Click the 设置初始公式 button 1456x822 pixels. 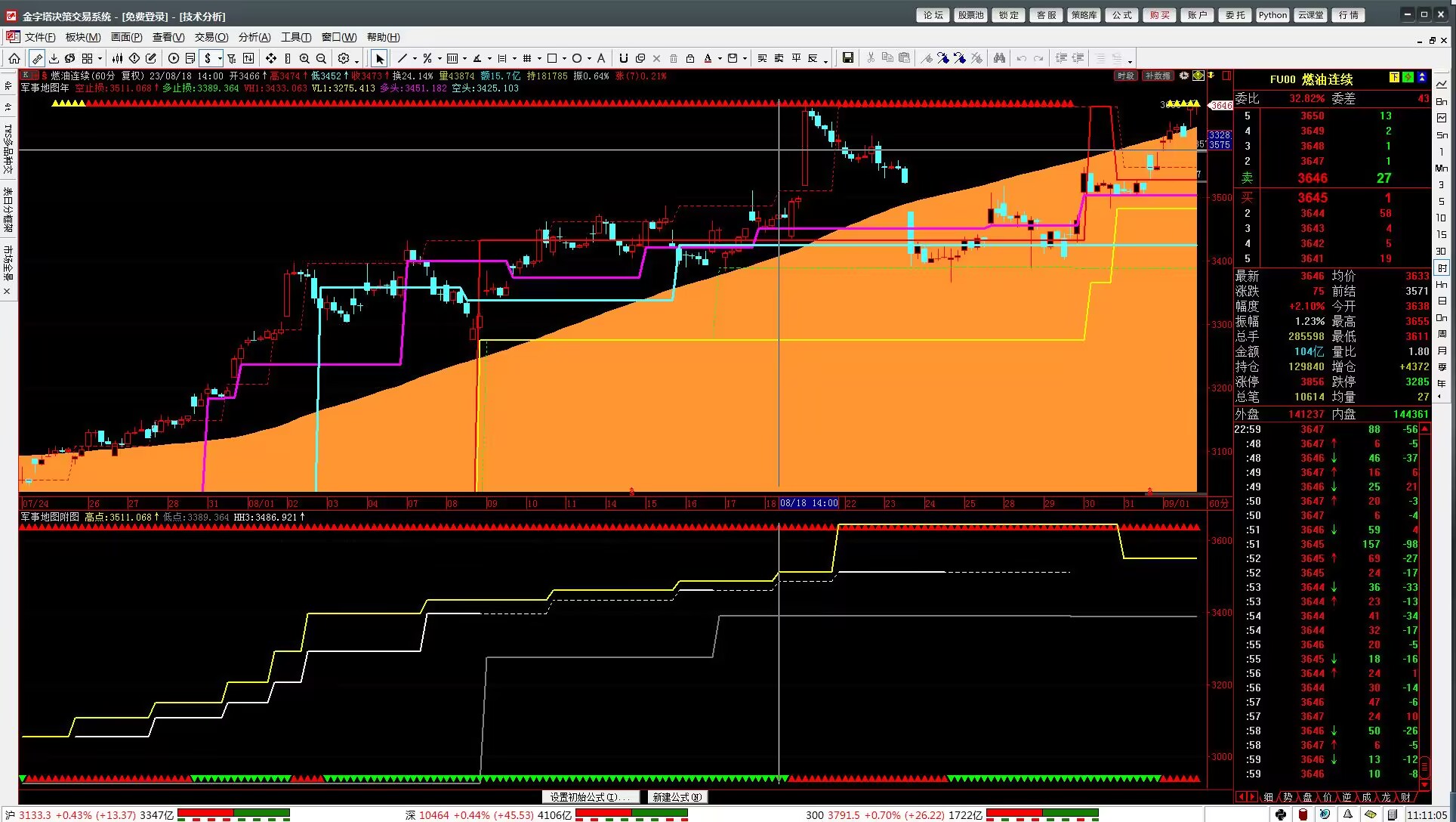tap(591, 797)
